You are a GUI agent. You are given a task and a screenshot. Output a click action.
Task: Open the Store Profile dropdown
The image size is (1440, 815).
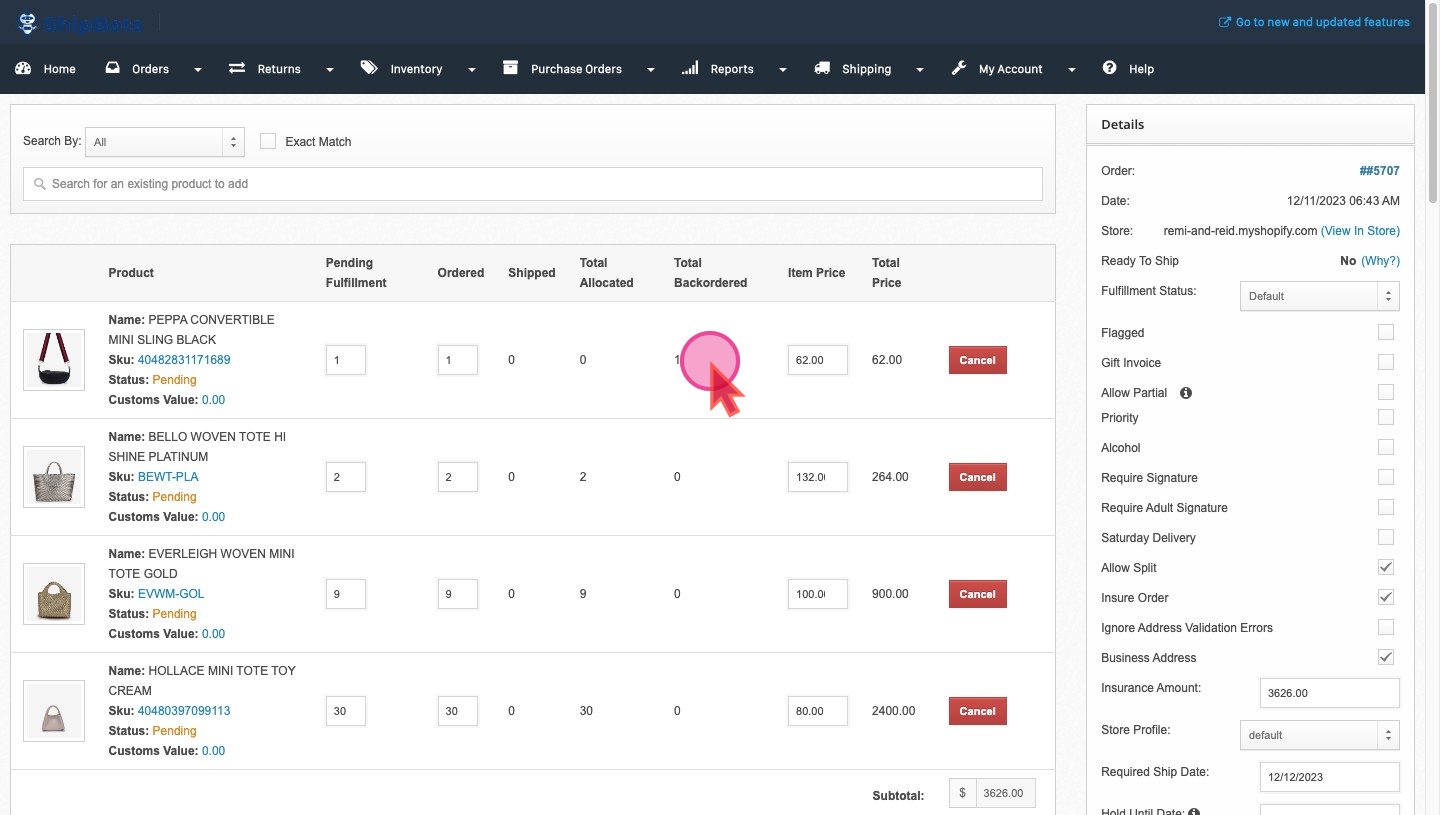pyautogui.click(x=1319, y=735)
